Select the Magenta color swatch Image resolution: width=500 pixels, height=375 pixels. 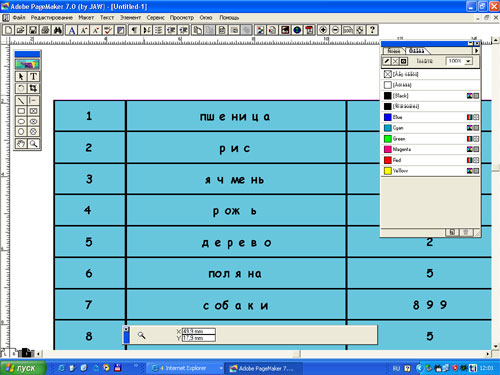tap(430, 149)
